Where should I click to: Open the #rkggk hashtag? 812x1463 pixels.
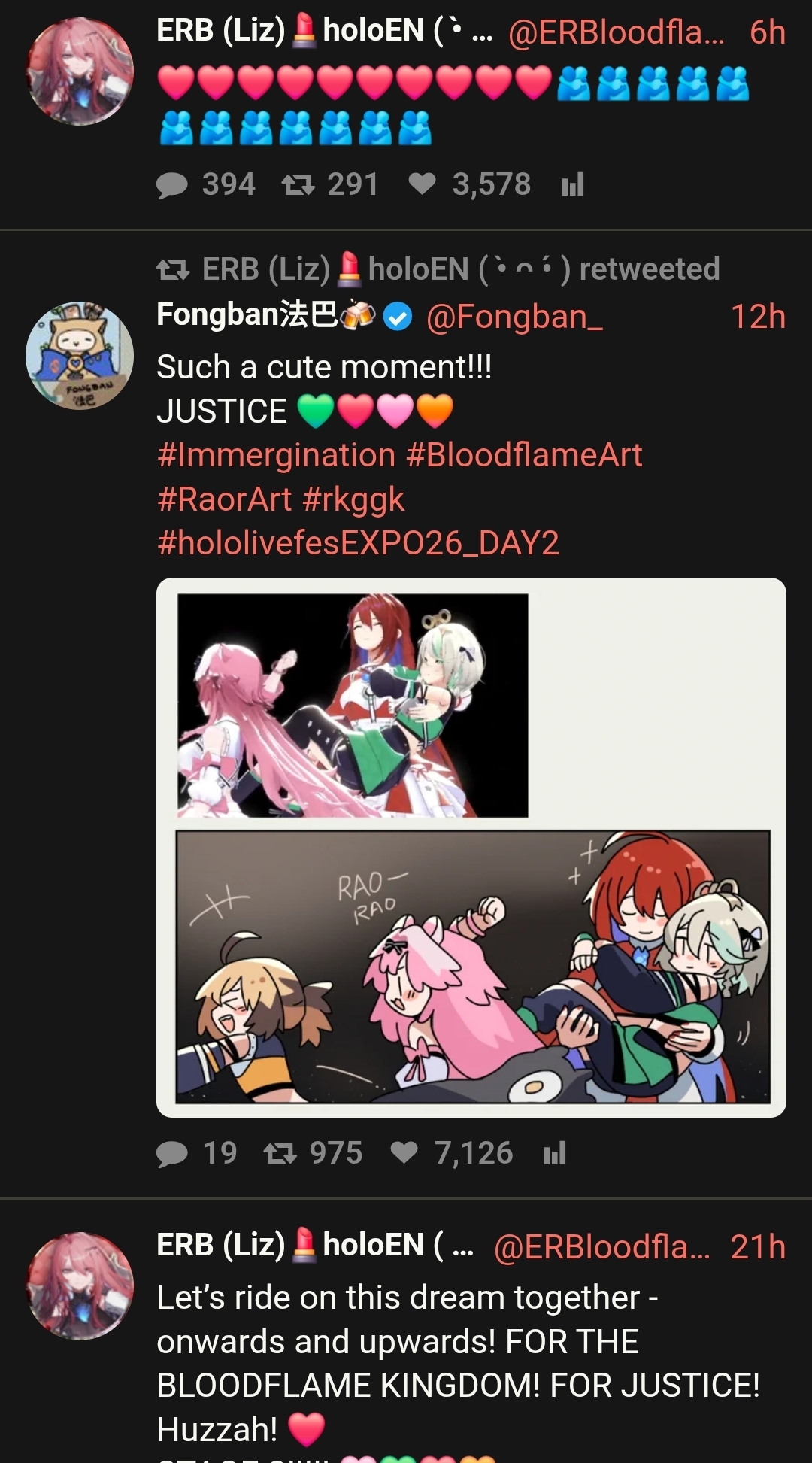[353, 499]
